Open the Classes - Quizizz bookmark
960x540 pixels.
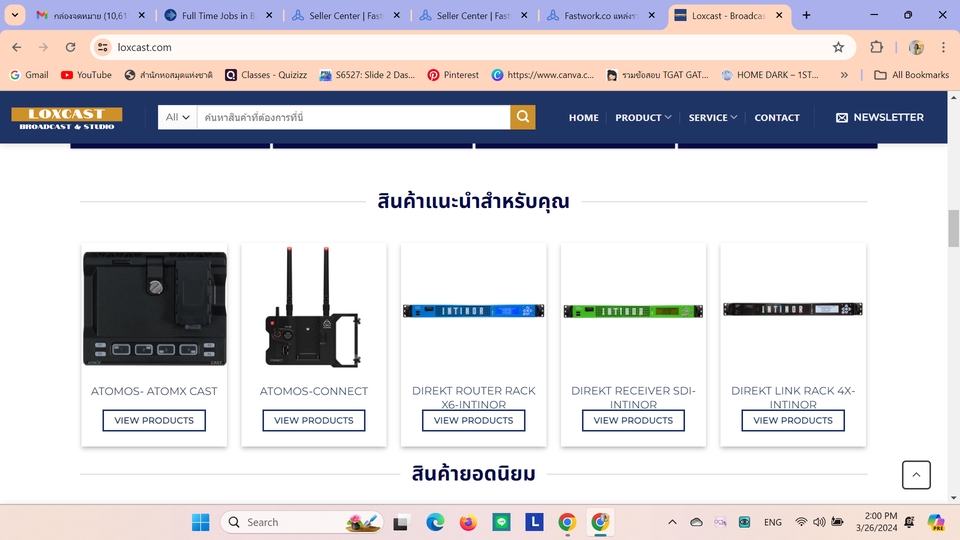pos(266,75)
